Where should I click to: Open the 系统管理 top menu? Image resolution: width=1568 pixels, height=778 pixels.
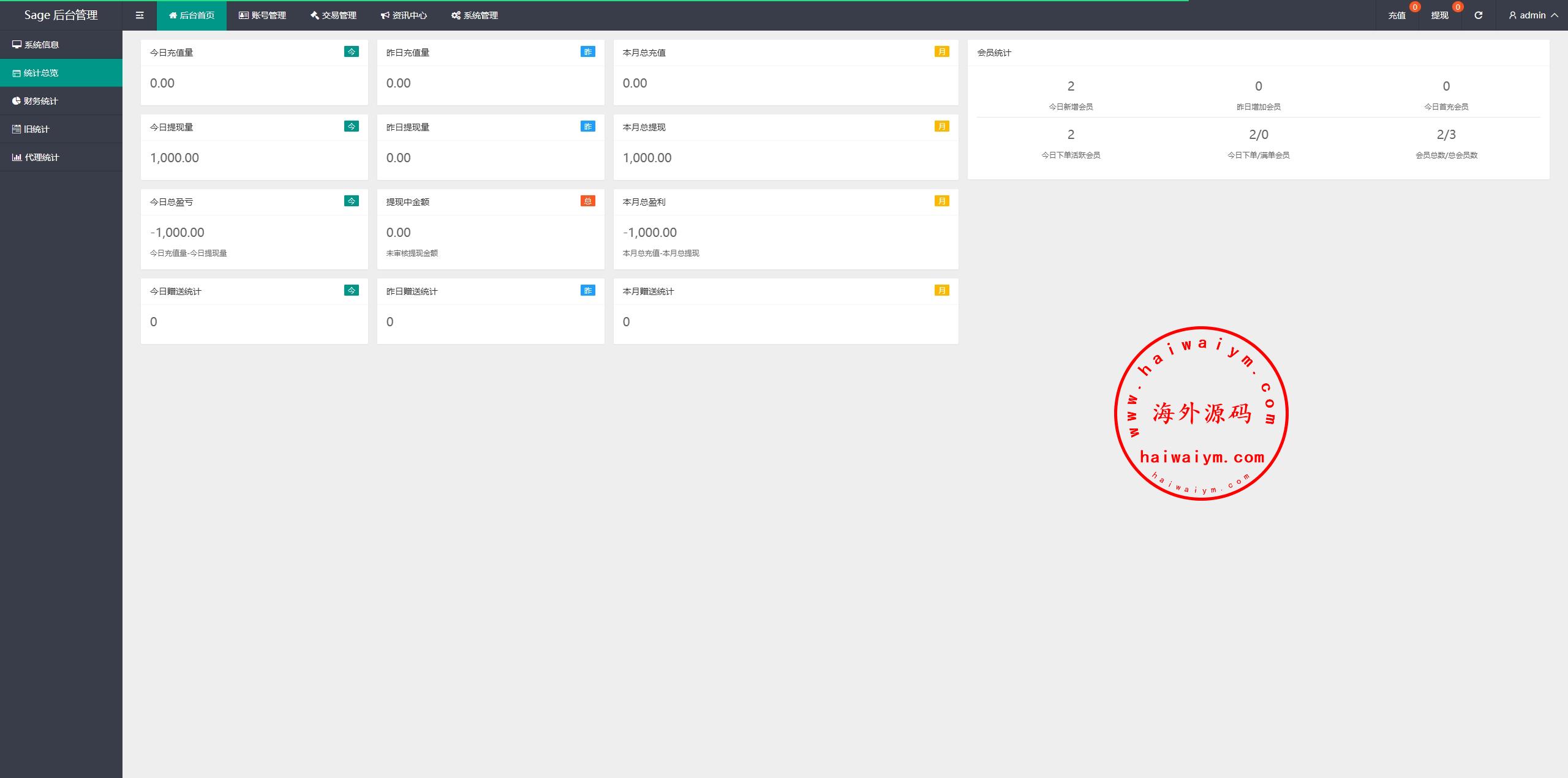tap(475, 15)
